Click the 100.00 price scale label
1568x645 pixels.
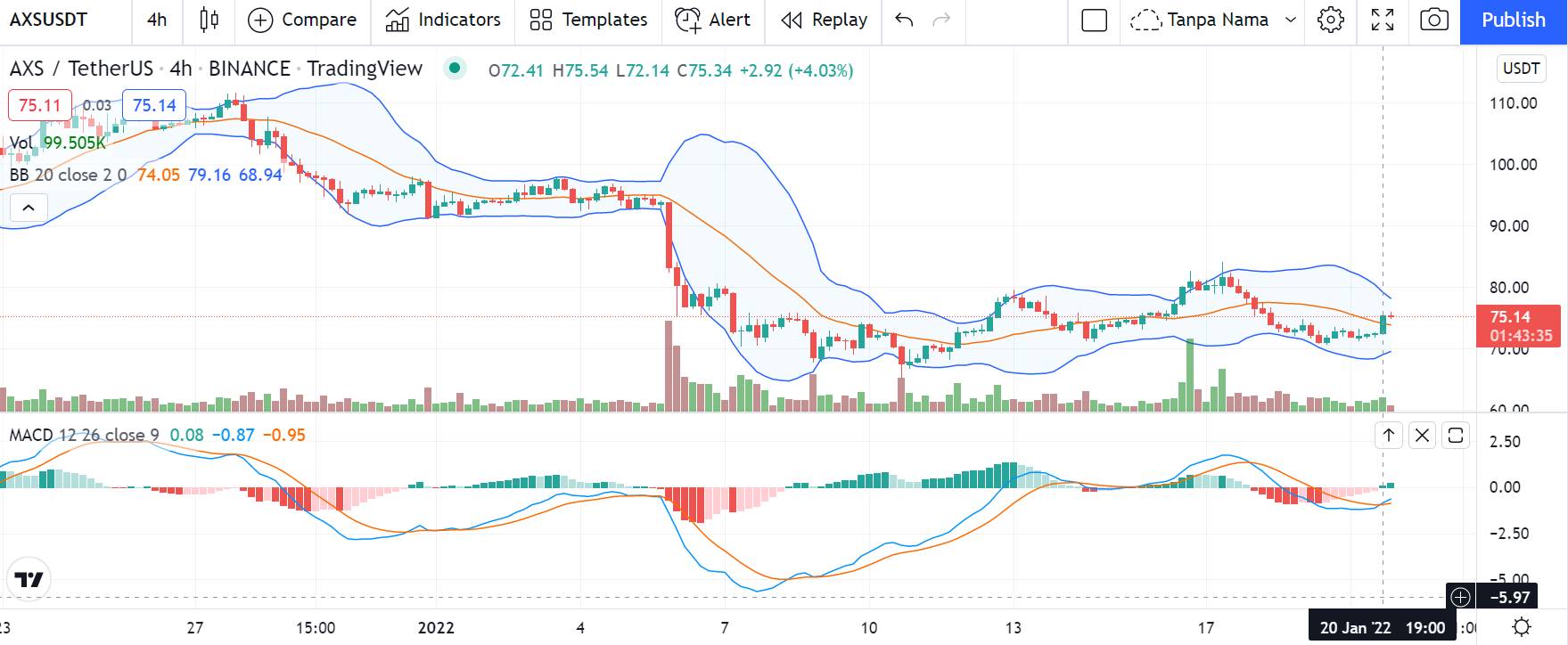[x=1514, y=164]
